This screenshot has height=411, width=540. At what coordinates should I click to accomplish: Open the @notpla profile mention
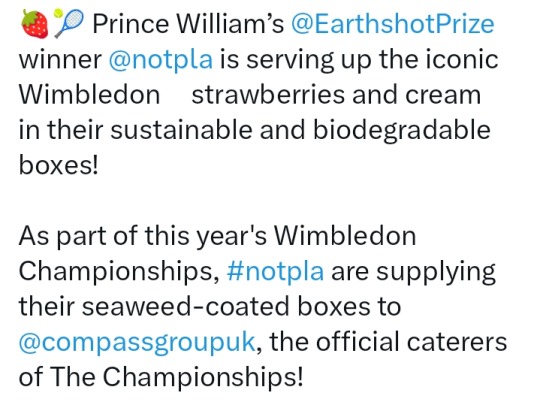[x=160, y=59]
